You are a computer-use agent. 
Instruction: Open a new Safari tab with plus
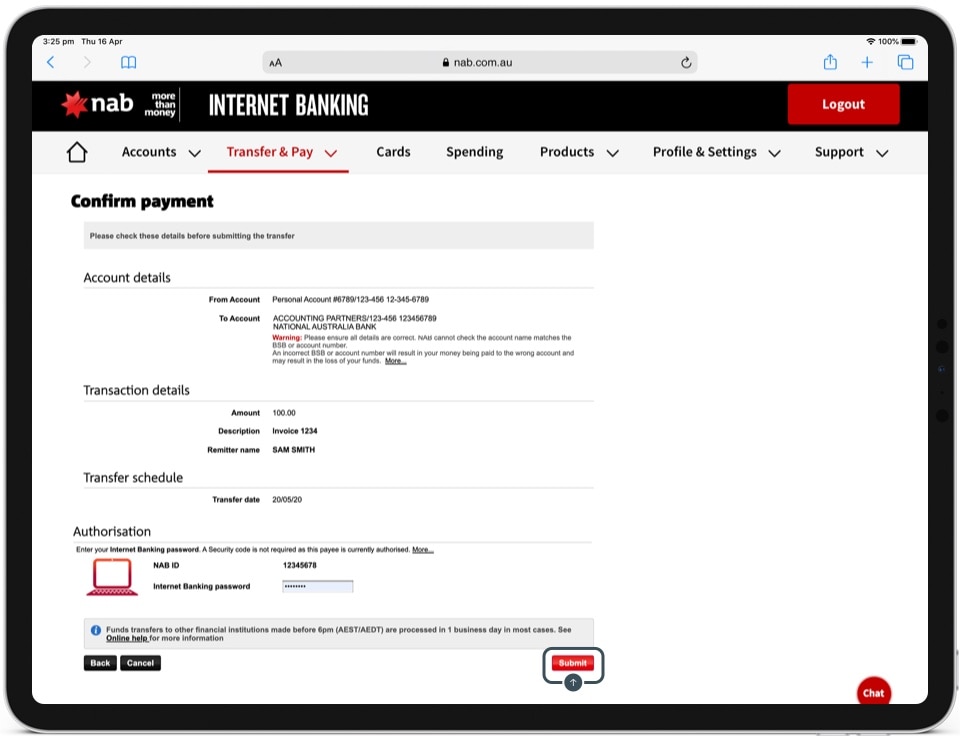867,62
